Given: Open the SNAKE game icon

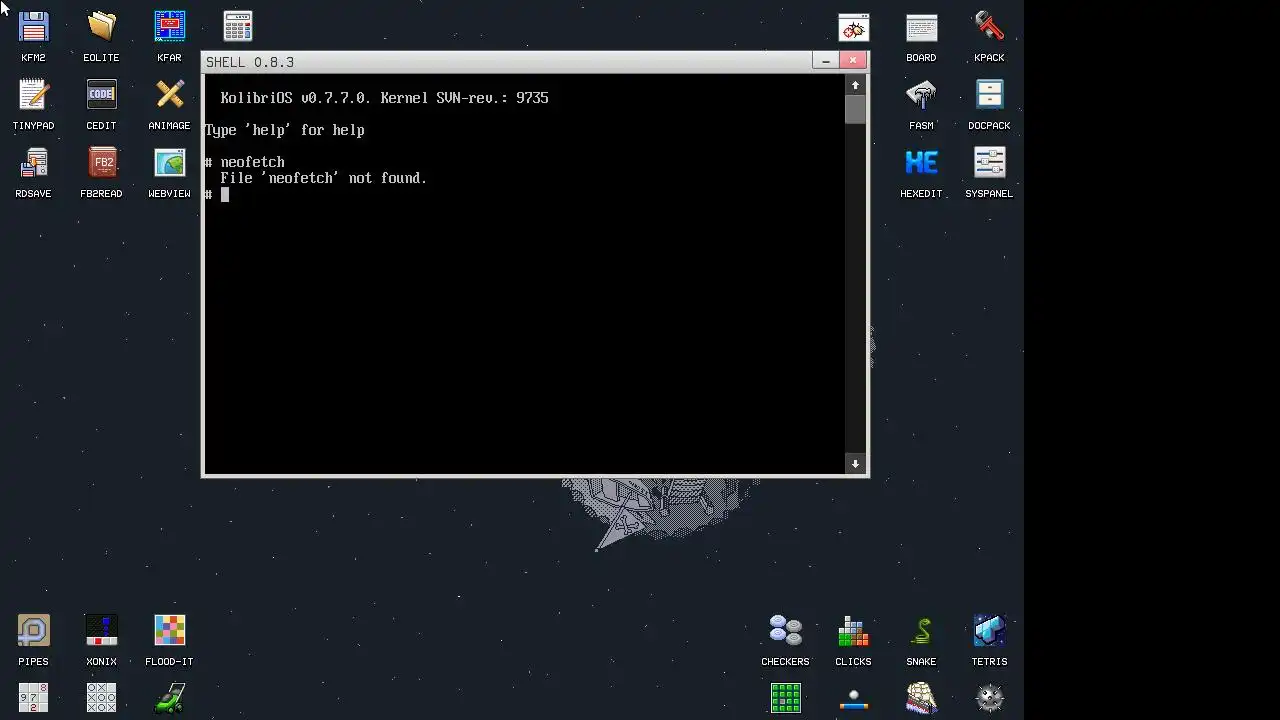Looking at the screenshot, I should click(x=921, y=631).
